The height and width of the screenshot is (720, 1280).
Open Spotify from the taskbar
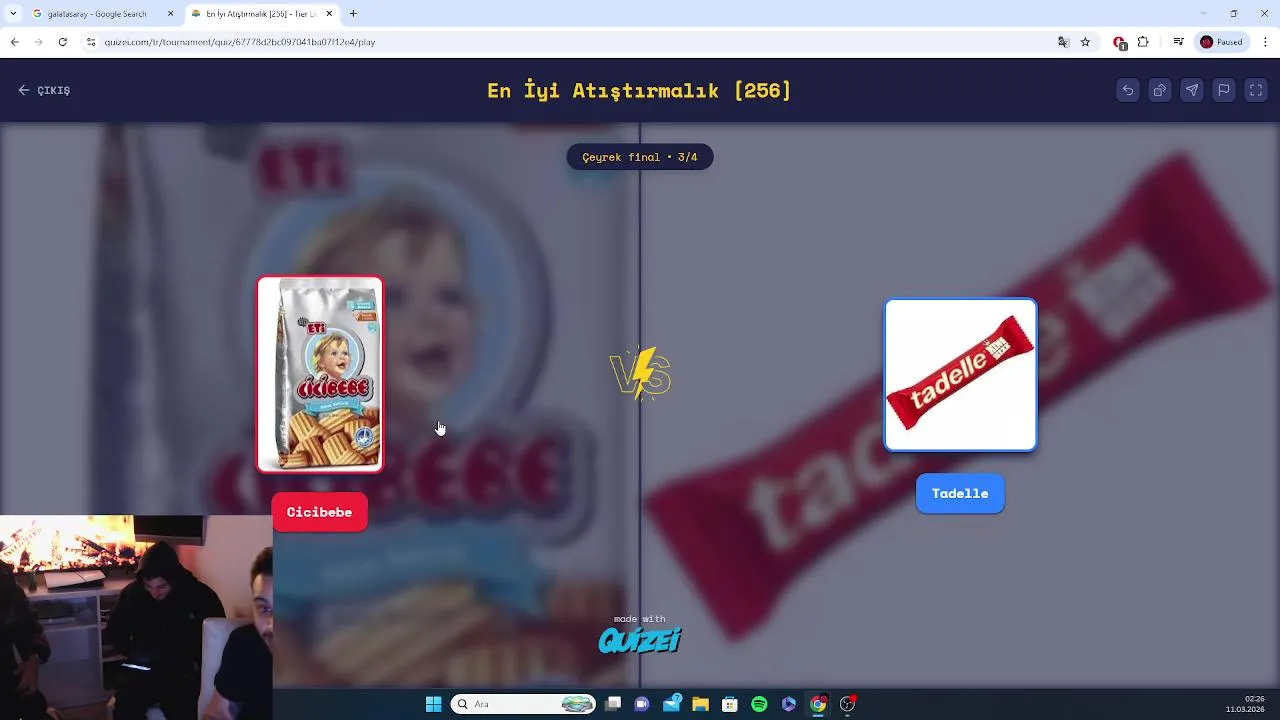point(759,704)
